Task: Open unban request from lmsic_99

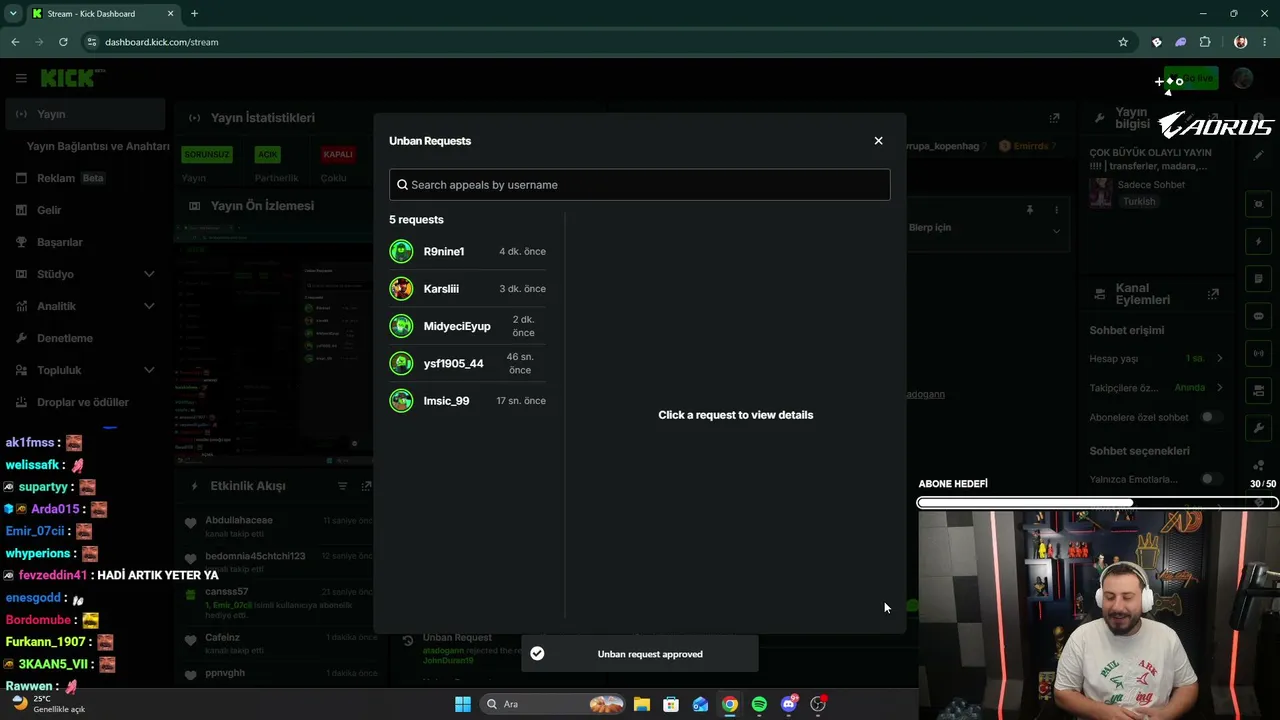Action: pyautogui.click(x=468, y=401)
